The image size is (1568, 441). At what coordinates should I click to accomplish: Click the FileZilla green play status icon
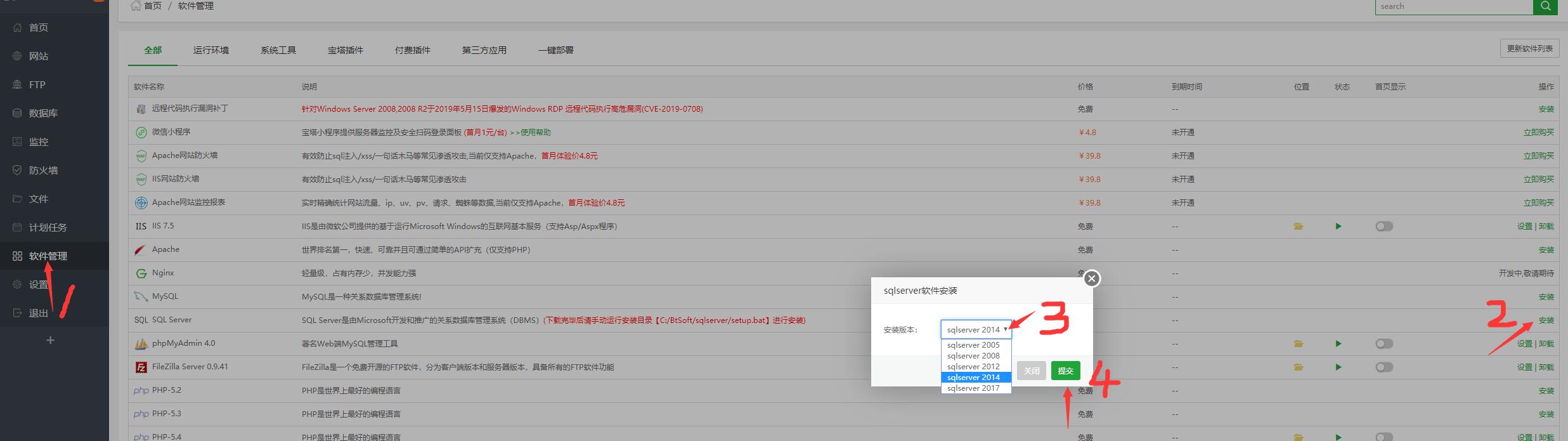pos(1338,367)
